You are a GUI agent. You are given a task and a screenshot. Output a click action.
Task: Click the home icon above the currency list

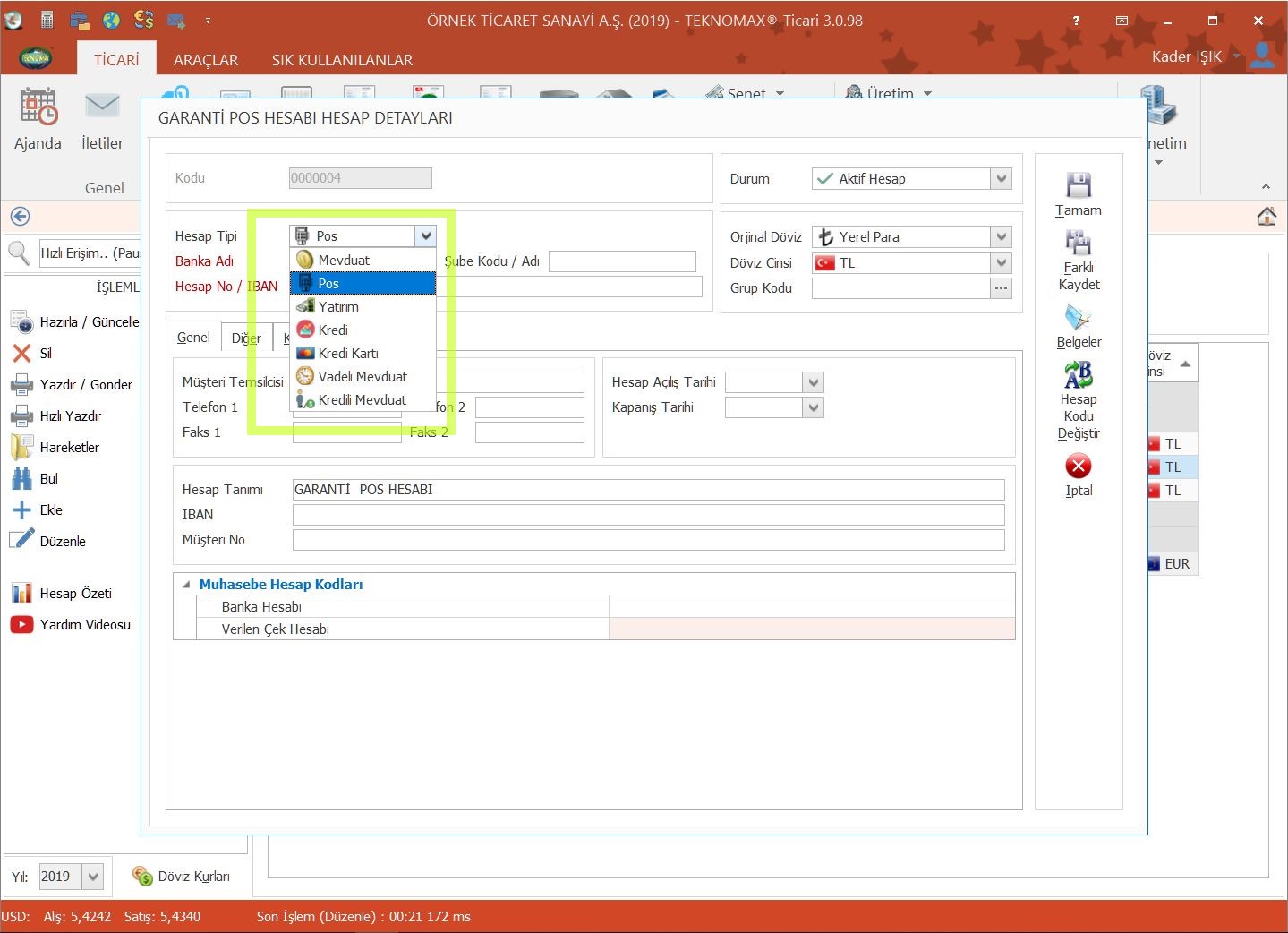[1267, 216]
